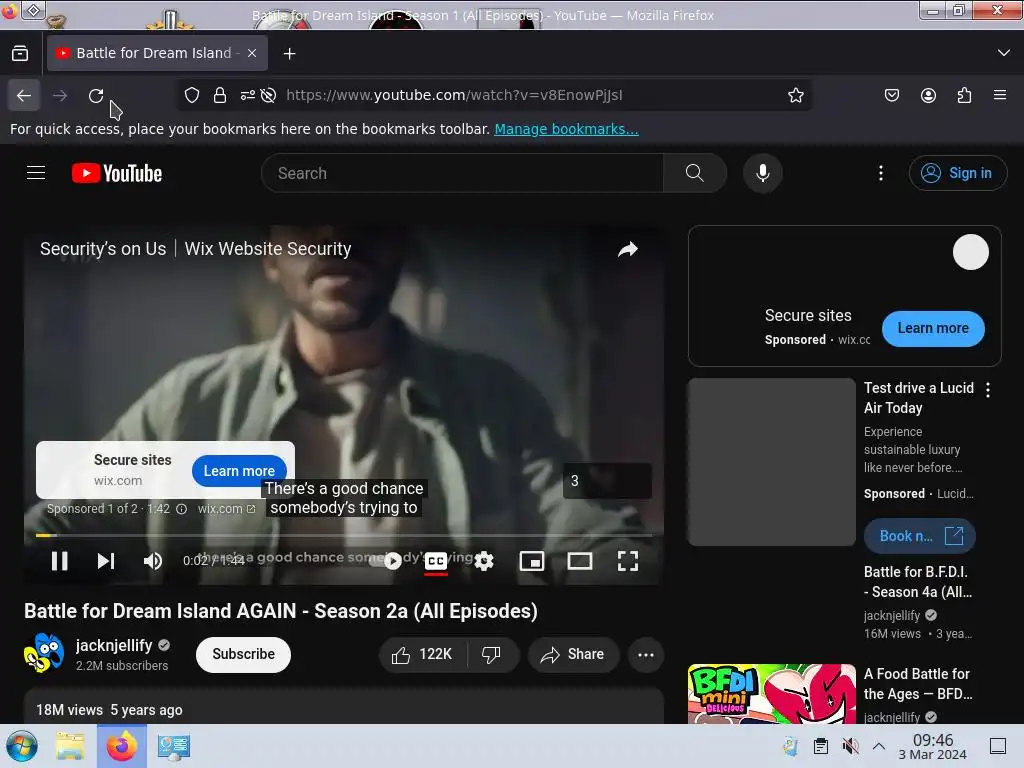Open a new tab
This screenshot has height=768, width=1024.
289,54
